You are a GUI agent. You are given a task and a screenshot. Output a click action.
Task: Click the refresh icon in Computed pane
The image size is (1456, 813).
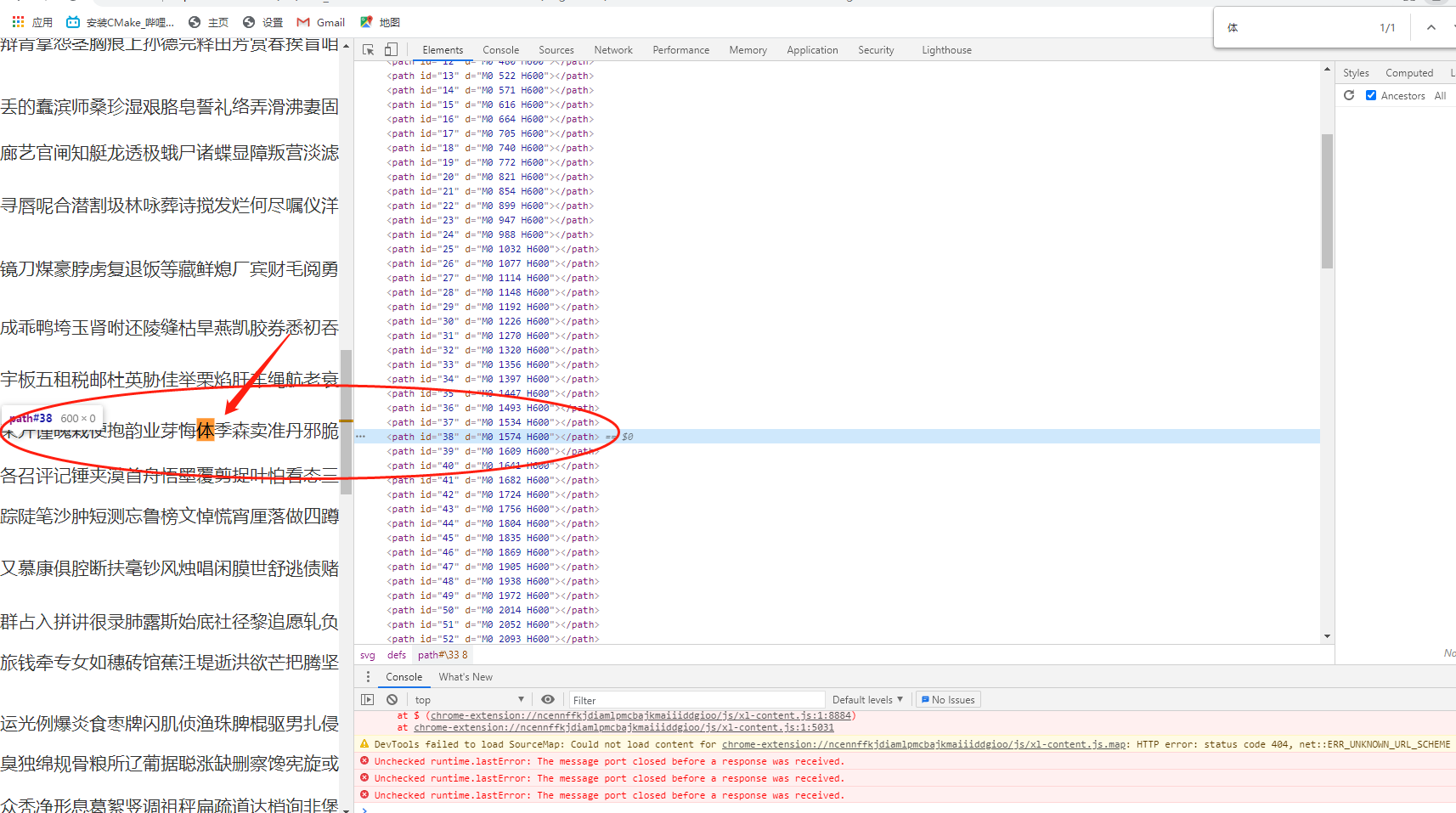[x=1349, y=96]
